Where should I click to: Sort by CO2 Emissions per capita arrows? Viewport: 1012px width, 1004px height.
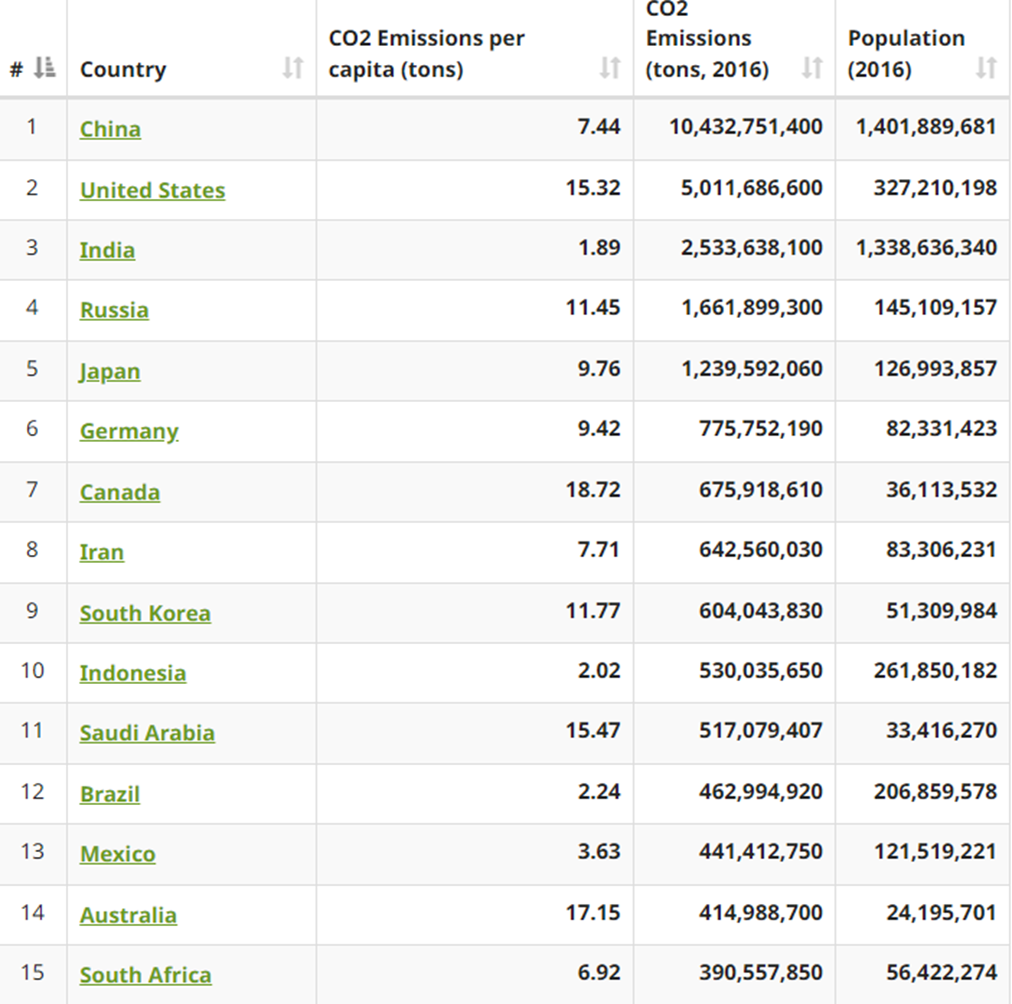coord(609,68)
